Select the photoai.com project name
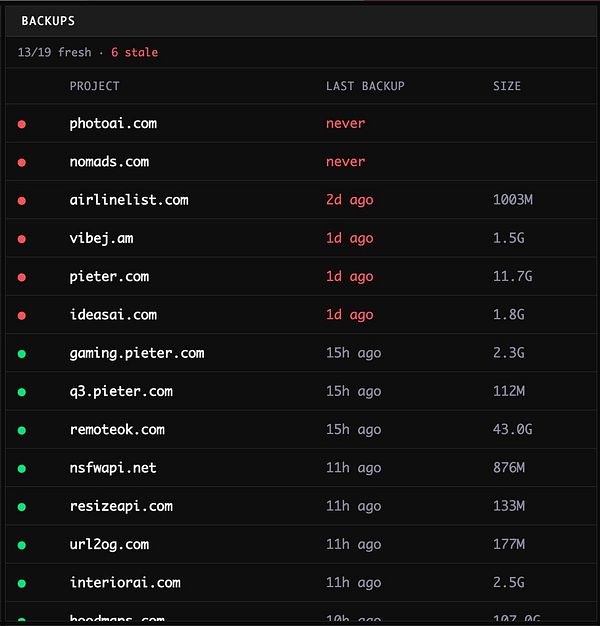 coord(113,123)
